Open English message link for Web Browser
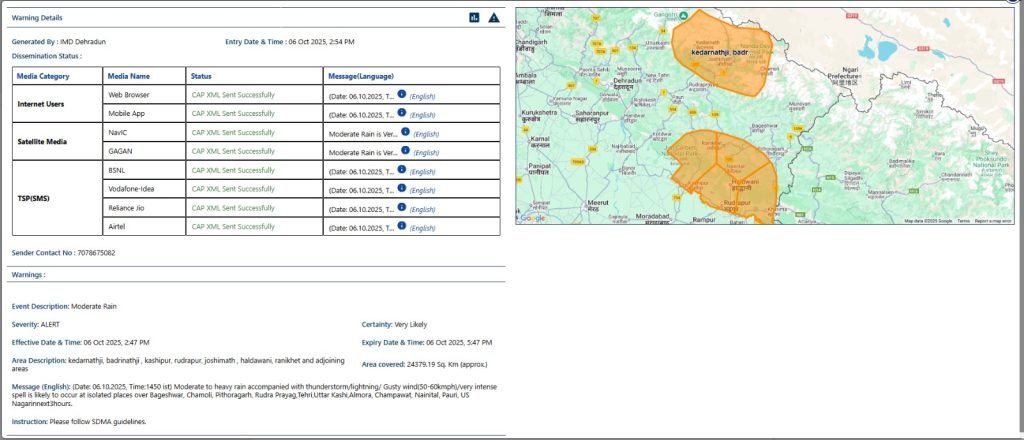Image resolution: width=1024 pixels, height=440 pixels. coord(422,95)
